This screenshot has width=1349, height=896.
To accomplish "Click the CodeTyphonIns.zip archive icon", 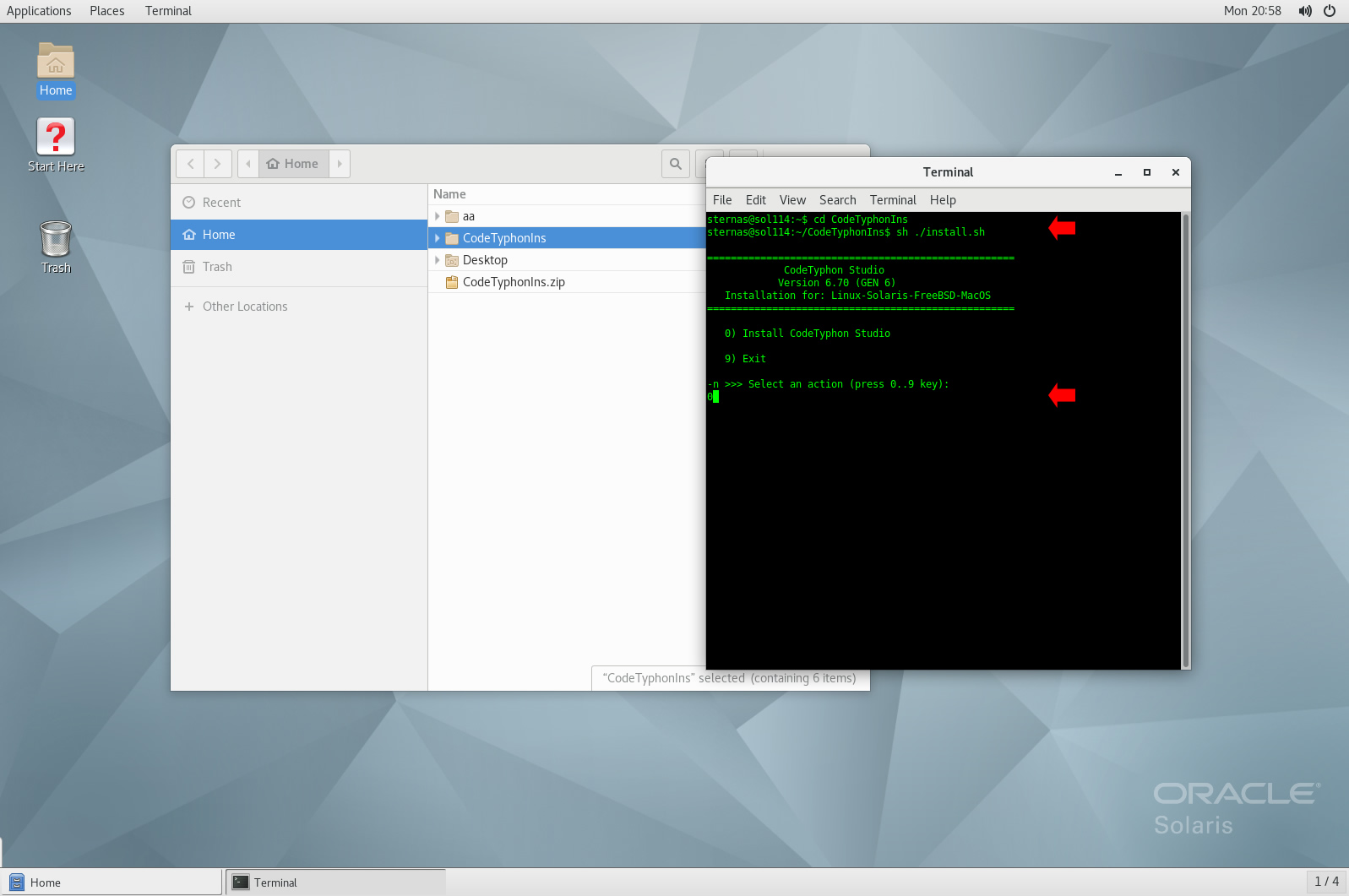I will (x=452, y=283).
